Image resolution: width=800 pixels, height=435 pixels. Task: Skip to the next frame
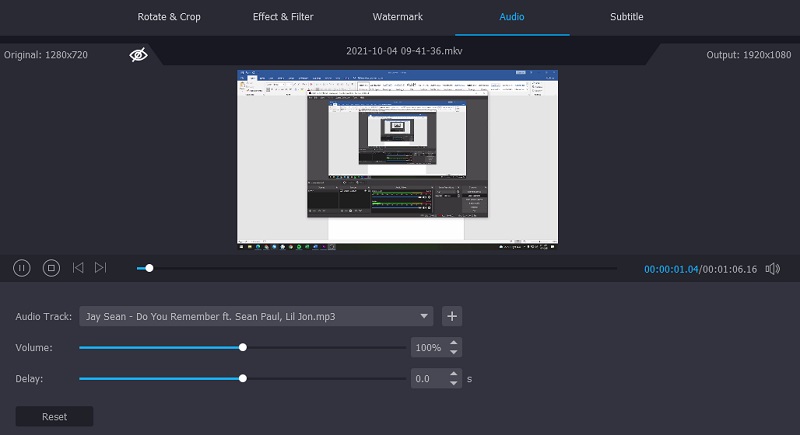pos(100,268)
